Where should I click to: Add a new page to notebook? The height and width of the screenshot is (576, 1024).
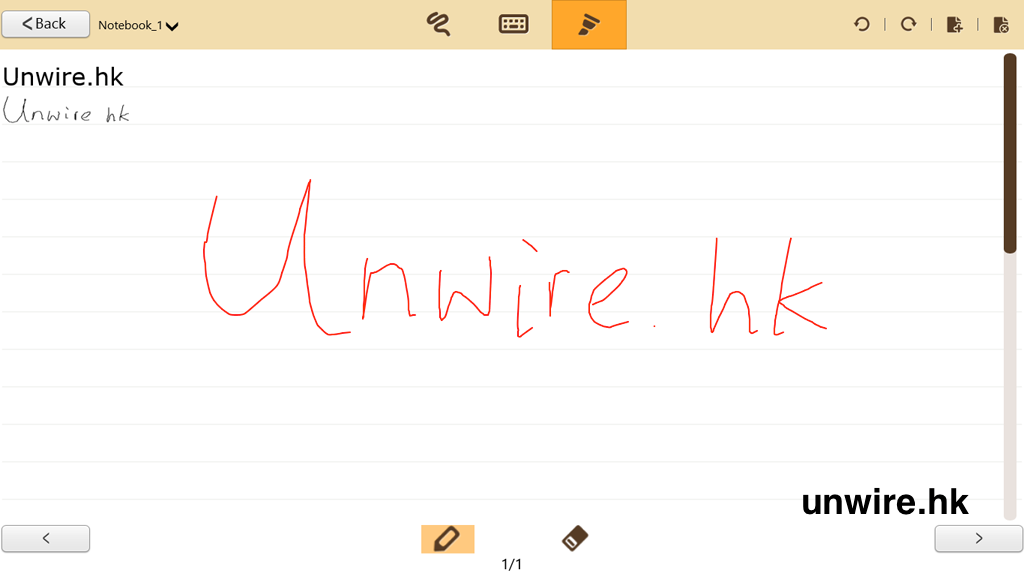[x=954, y=24]
